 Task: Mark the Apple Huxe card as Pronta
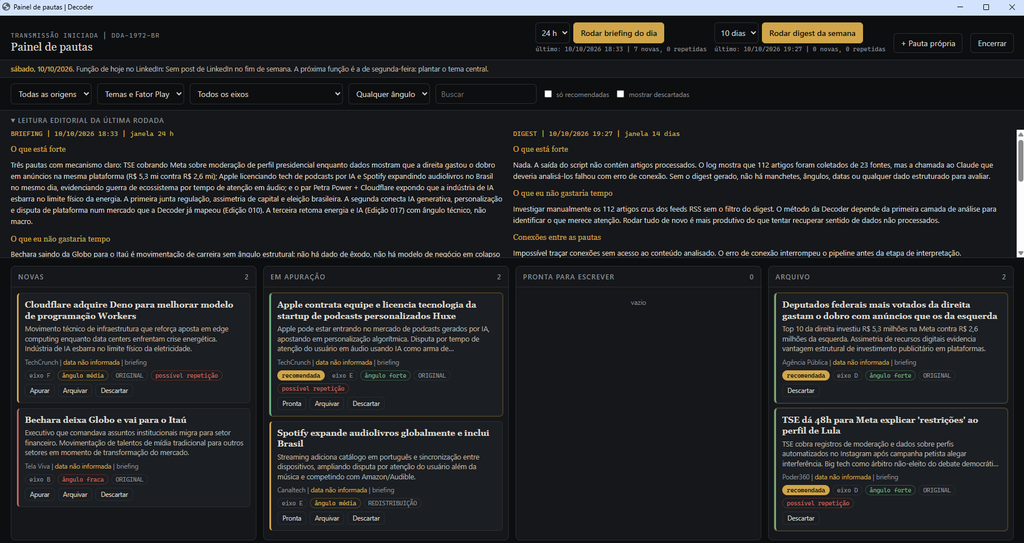pyautogui.click(x=292, y=403)
